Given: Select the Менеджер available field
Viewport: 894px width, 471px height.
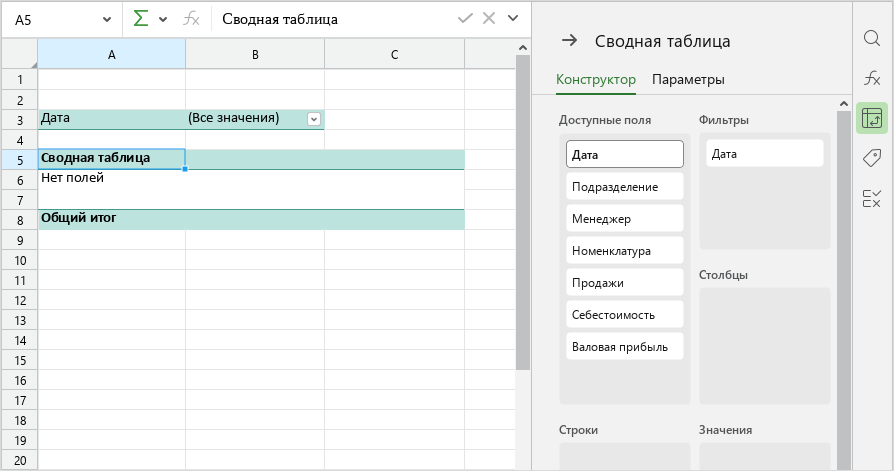Looking at the screenshot, I should [x=625, y=218].
